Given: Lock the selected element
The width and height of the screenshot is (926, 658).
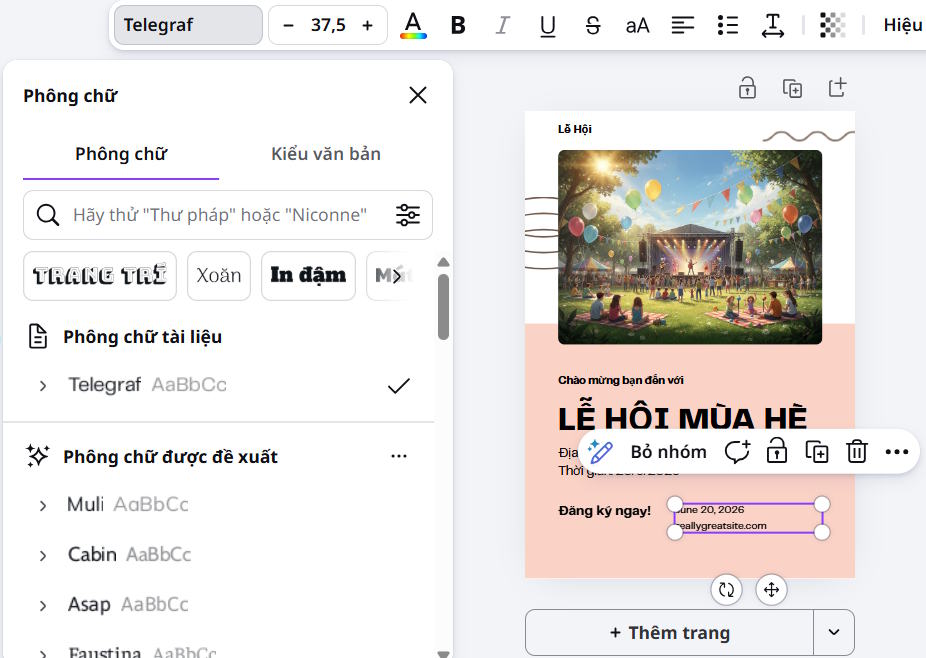Looking at the screenshot, I should click(x=777, y=451).
